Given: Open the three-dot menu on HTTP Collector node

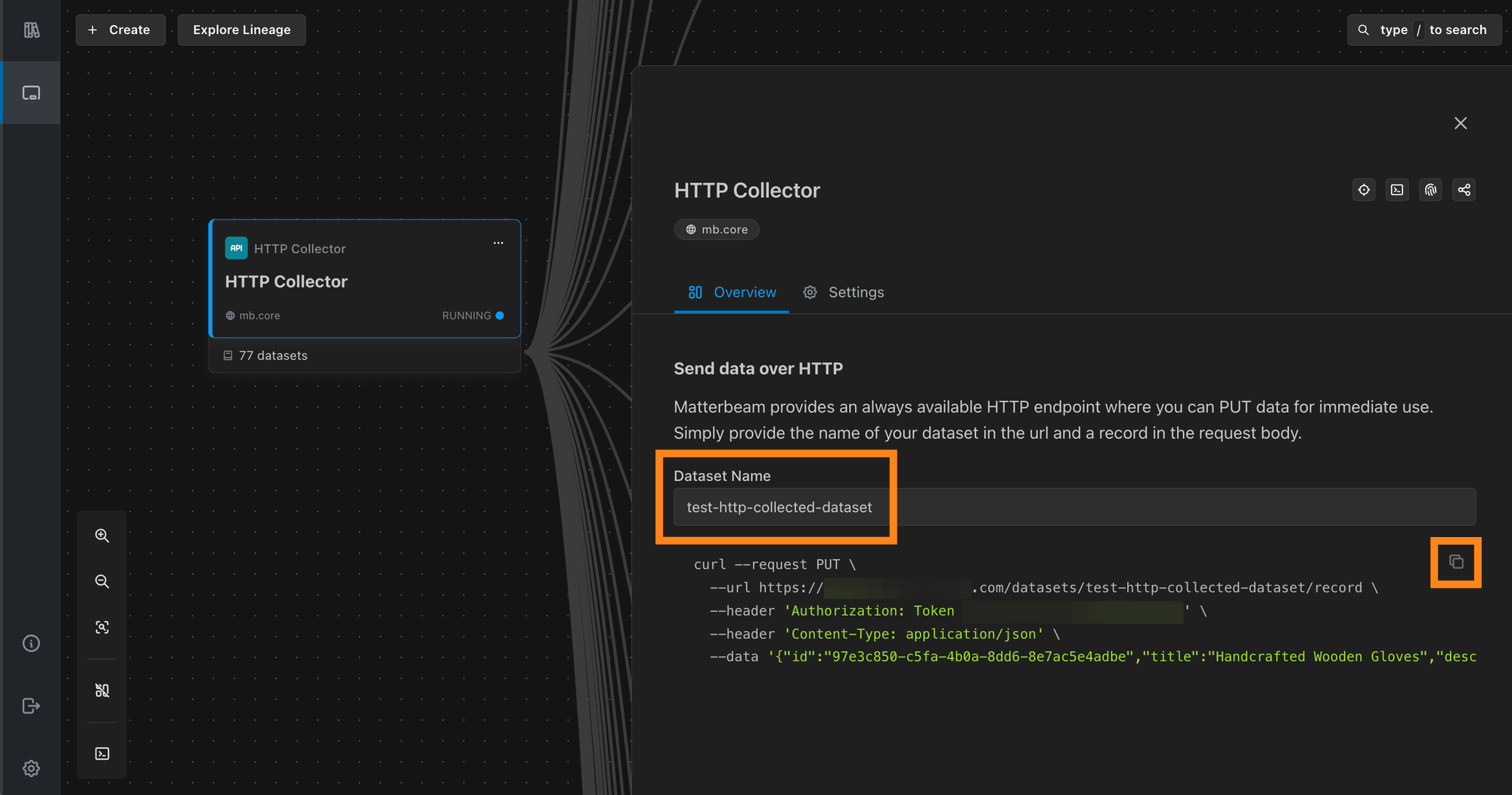Looking at the screenshot, I should [x=498, y=243].
